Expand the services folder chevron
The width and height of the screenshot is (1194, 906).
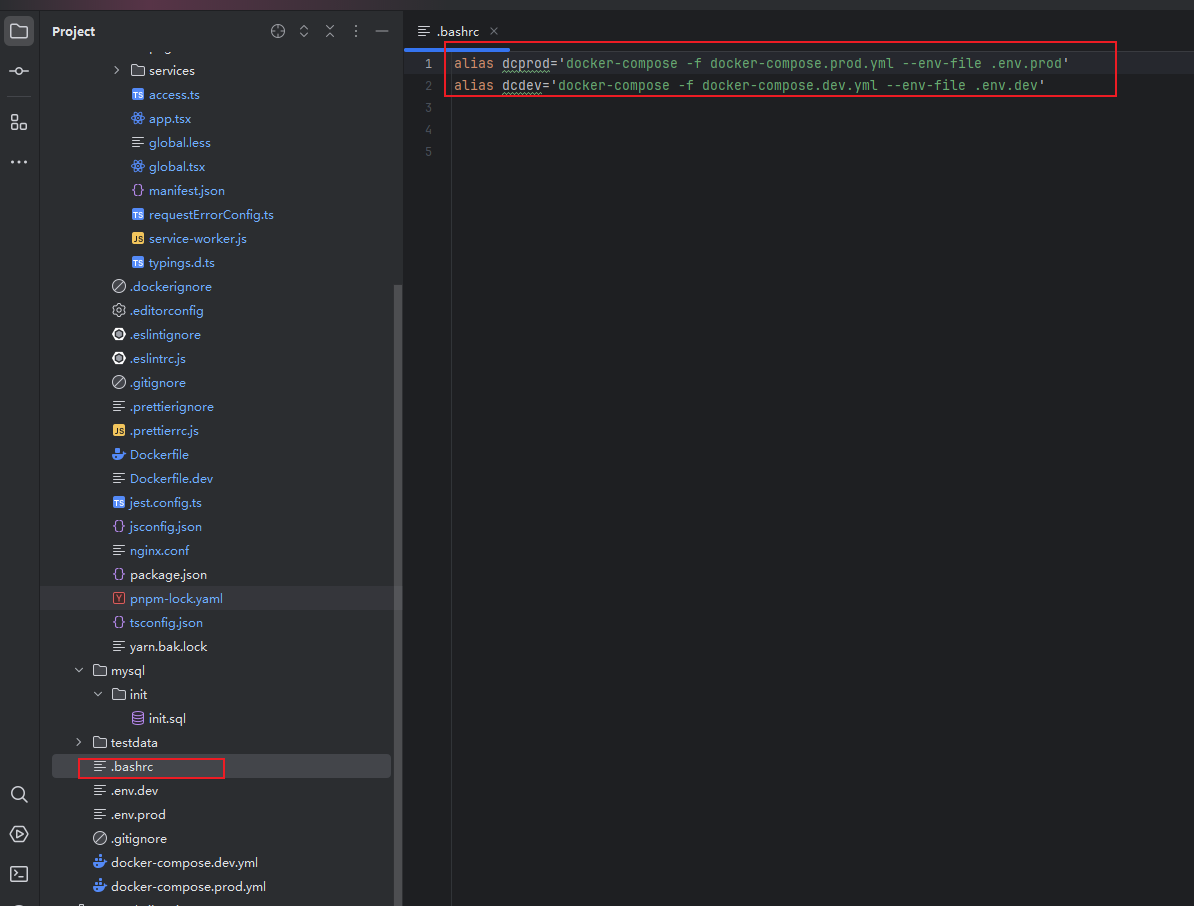117,70
